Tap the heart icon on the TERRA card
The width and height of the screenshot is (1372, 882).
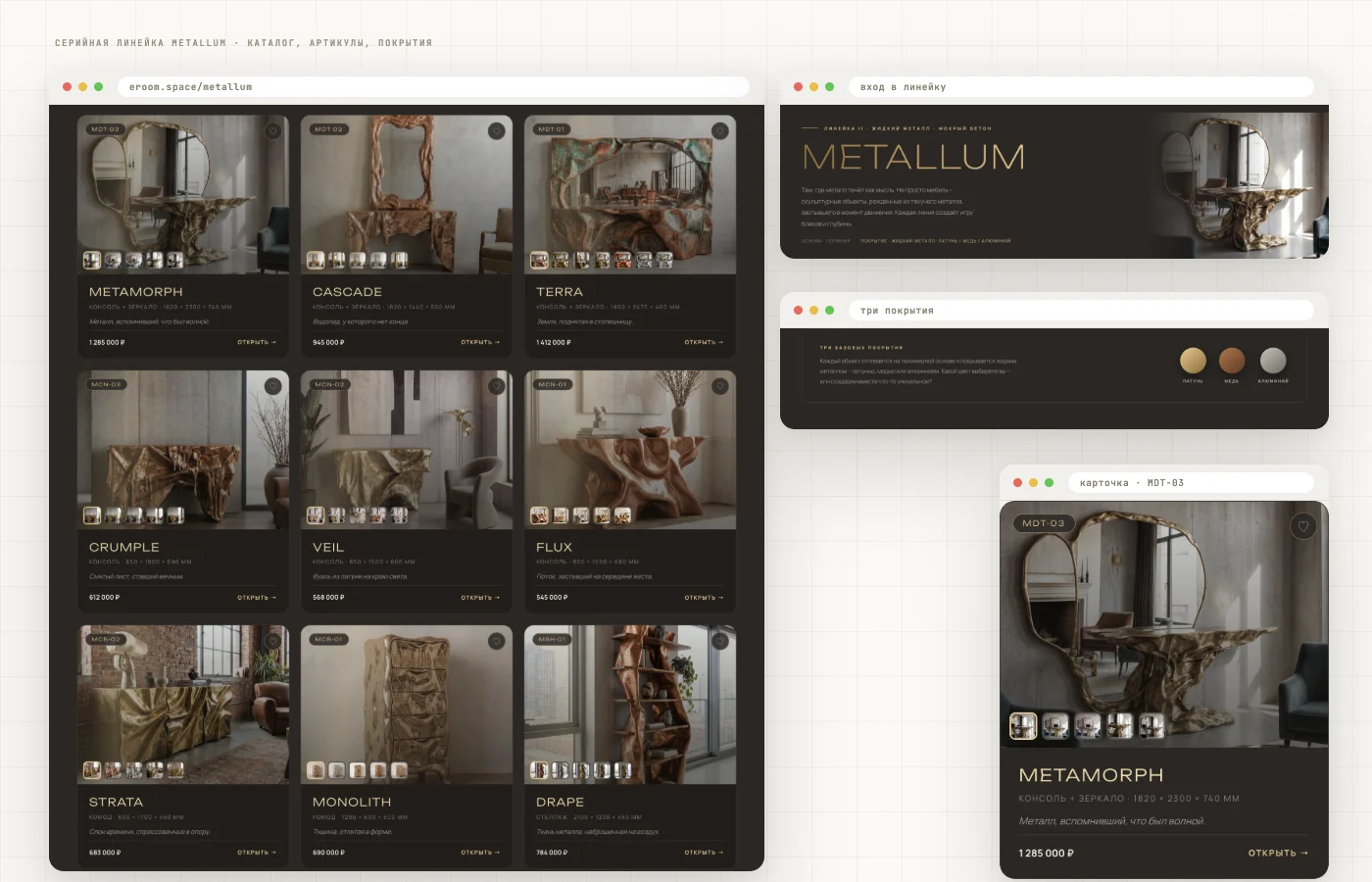(x=720, y=131)
